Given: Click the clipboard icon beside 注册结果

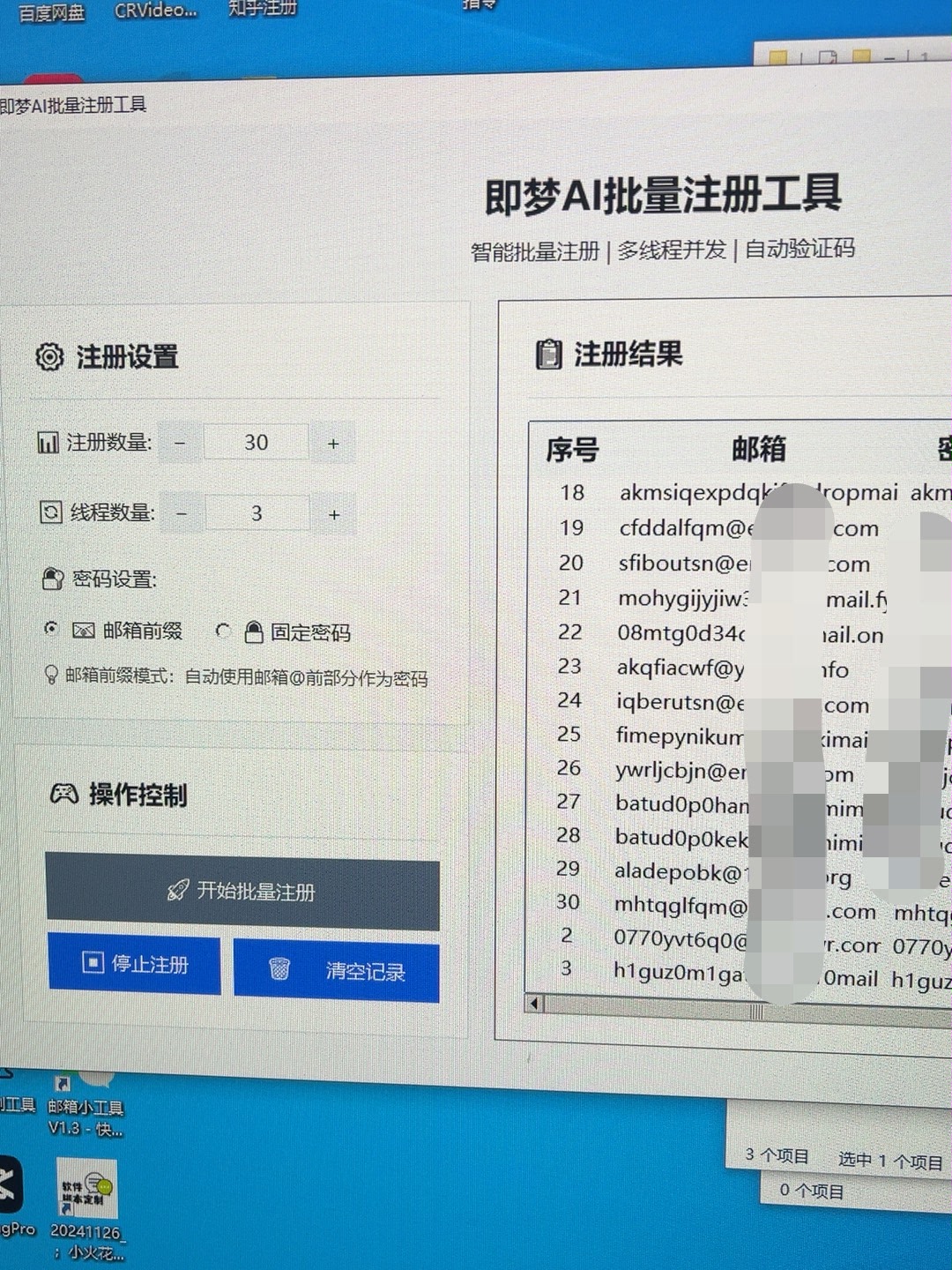Looking at the screenshot, I should [548, 354].
